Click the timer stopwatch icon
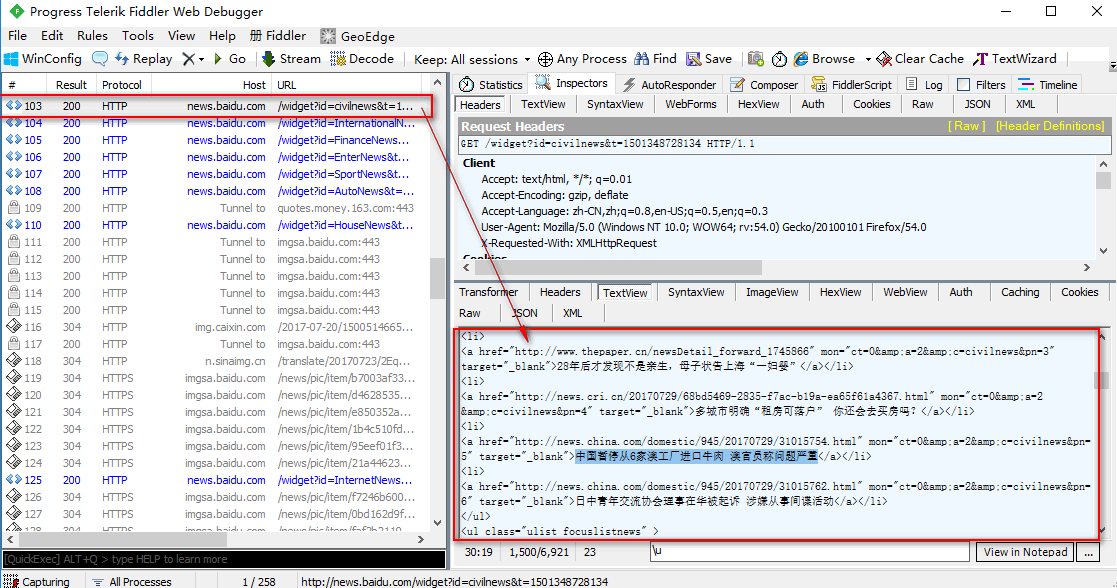Screen dimensions: 1117x588 [779, 59]
